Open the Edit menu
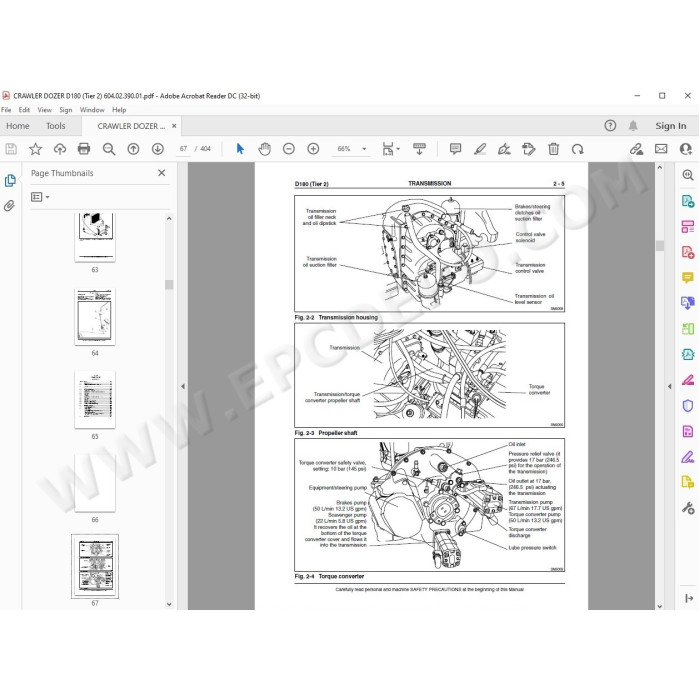Screen dimensions: 700x700 pos(24,110)
